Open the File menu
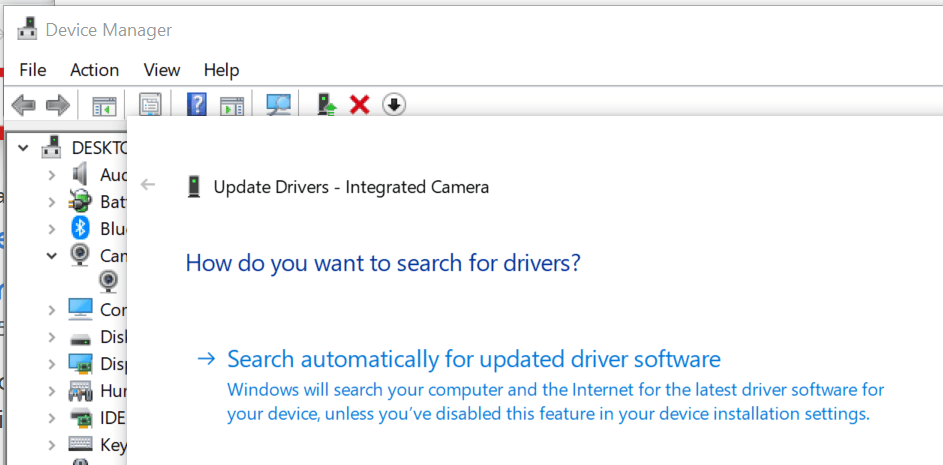This screenshot has width=943, height=465. pyautogui.click(x=33, y=70)
